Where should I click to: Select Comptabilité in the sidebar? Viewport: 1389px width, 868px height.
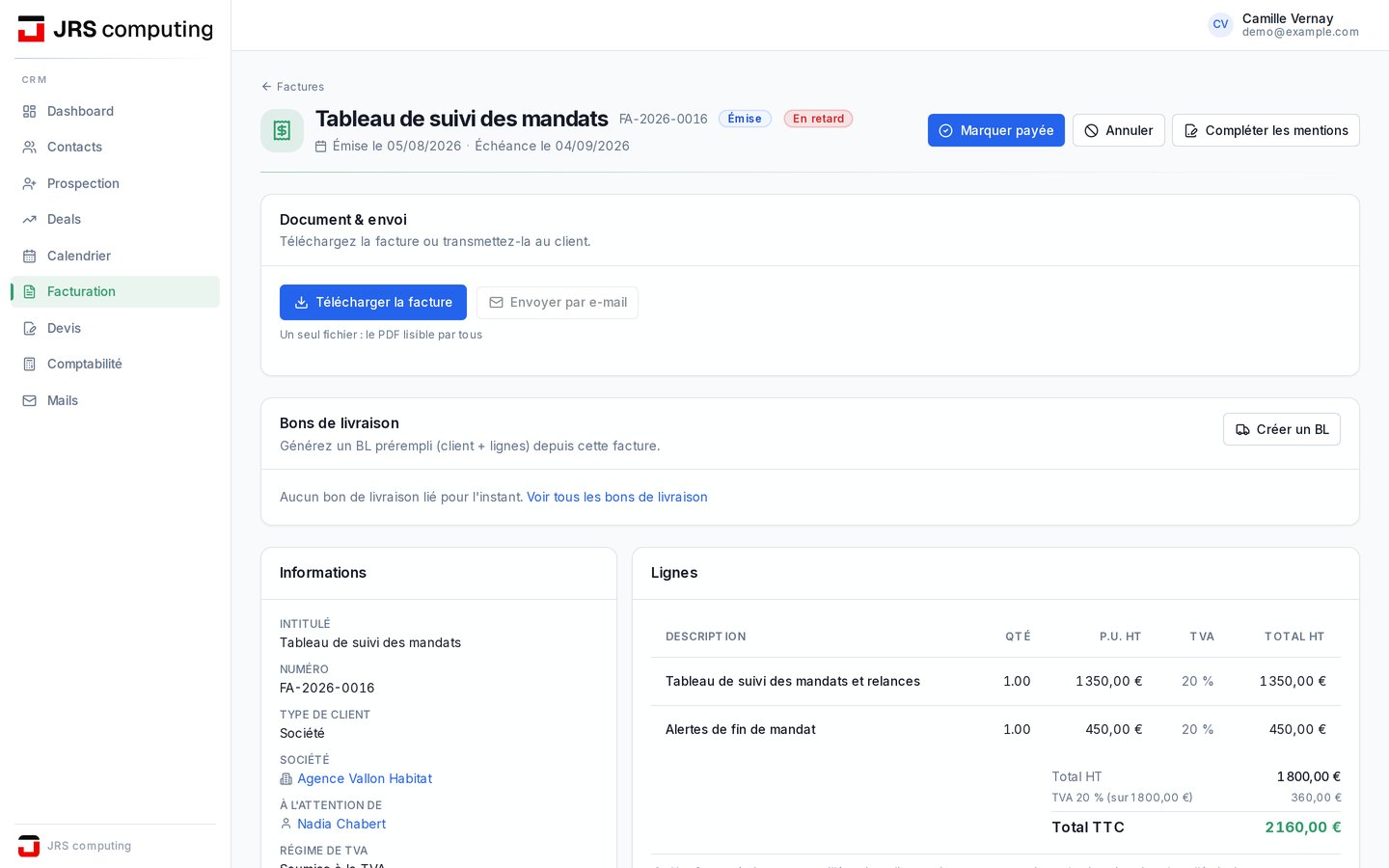click(x=116, y=364)
